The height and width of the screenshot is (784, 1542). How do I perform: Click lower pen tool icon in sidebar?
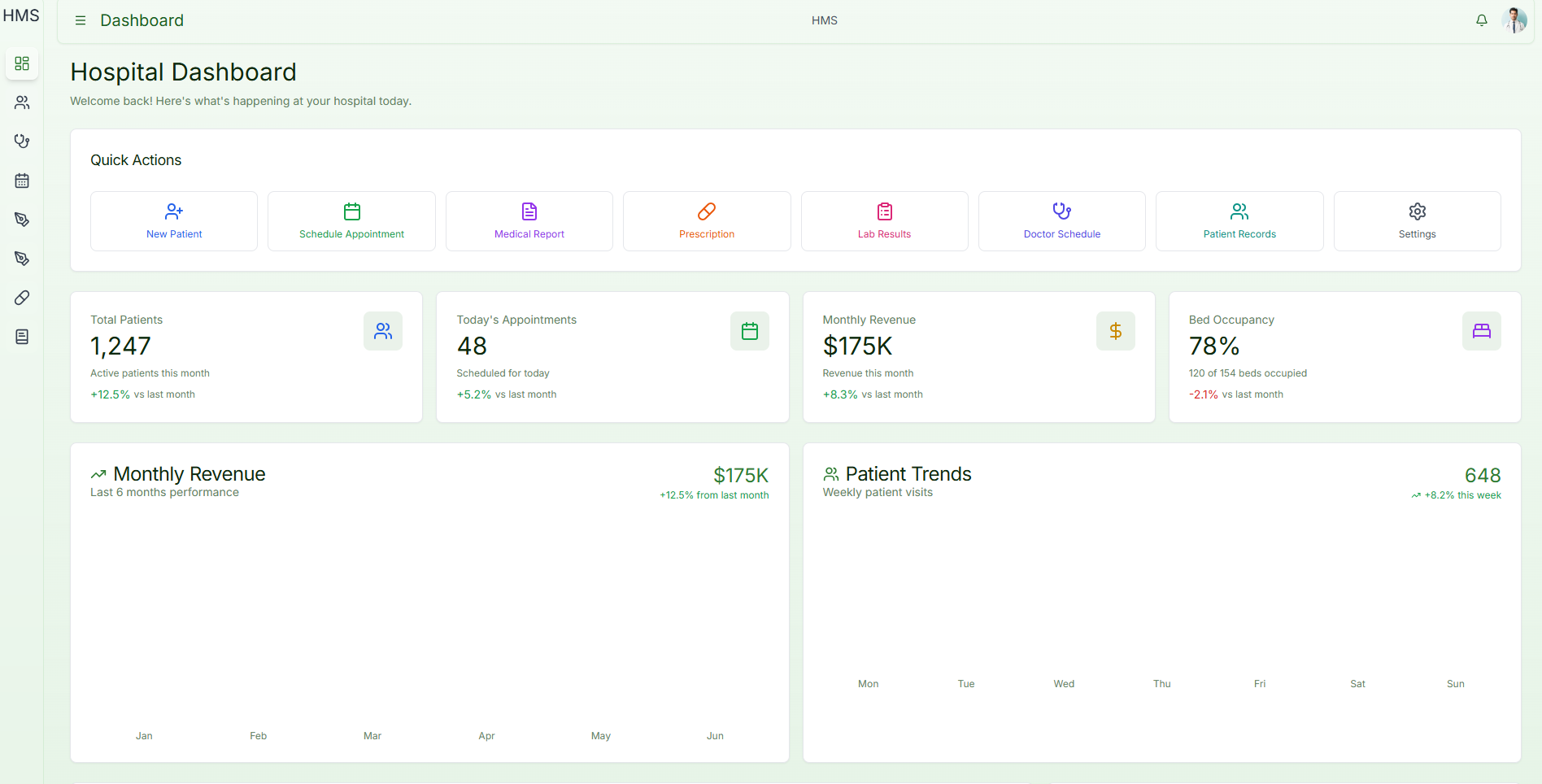[22, 259]
